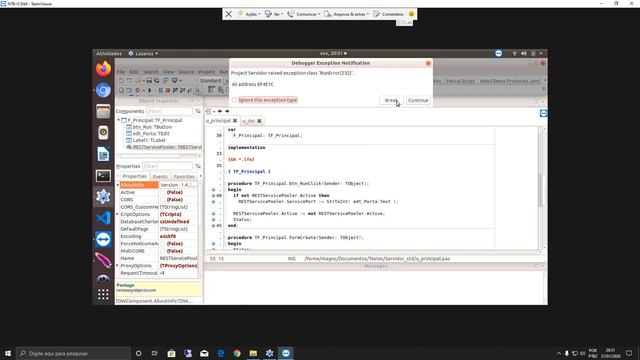This screenshot has height=360, width=640.
Task: Click the red Stop debug icon
Action: 168,90
